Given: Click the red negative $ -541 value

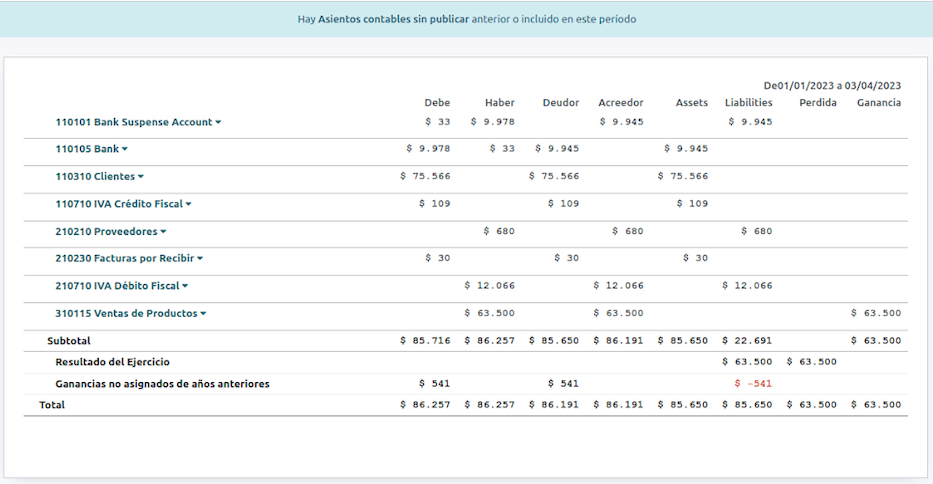Looking at the screenshot, I should 753,384.
